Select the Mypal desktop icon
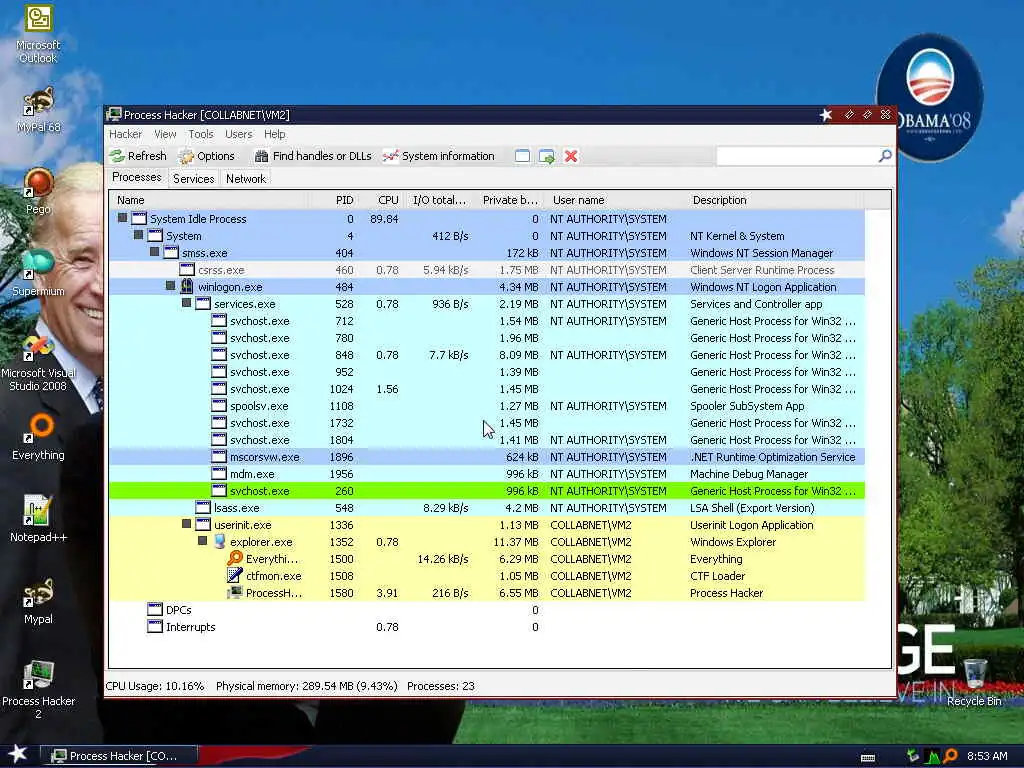This screenshot has width=1024, height=768. tap(38, 601)
